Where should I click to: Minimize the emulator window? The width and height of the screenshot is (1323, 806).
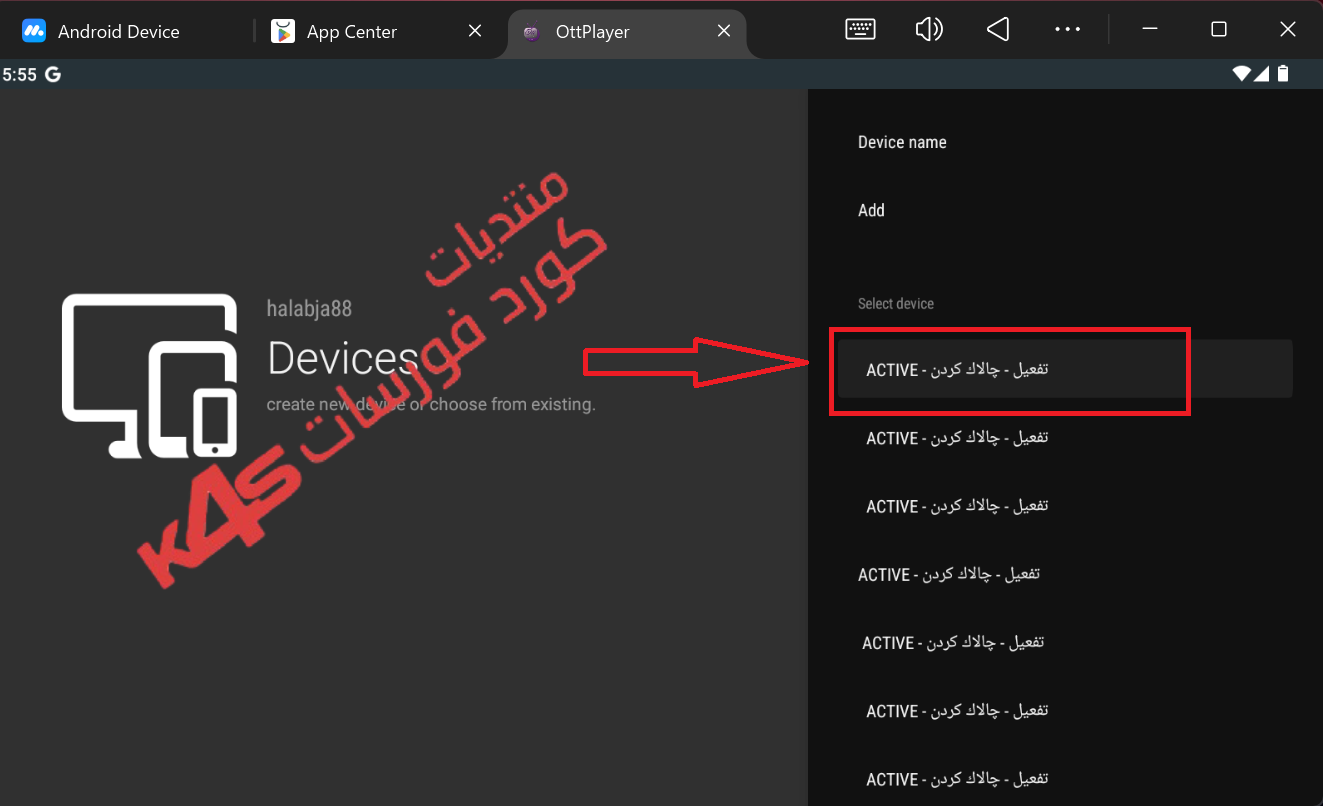1150,30
